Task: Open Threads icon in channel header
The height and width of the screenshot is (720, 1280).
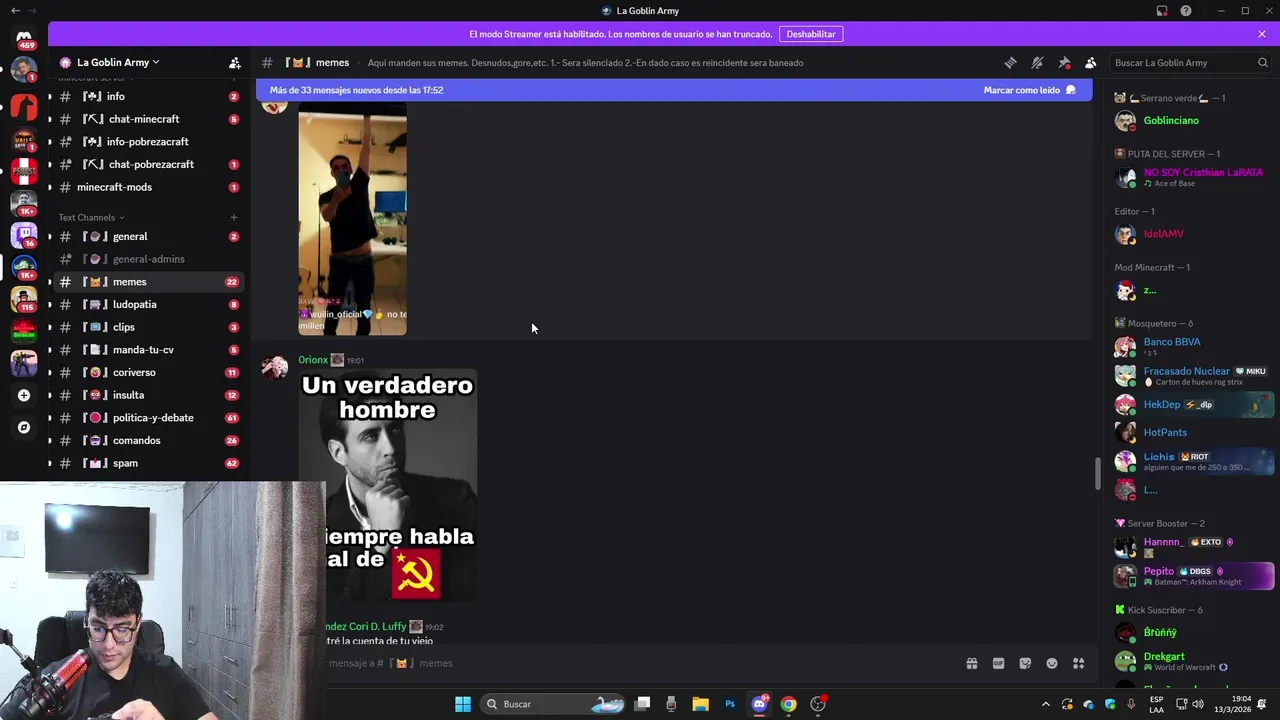Action: point(1010,62)
